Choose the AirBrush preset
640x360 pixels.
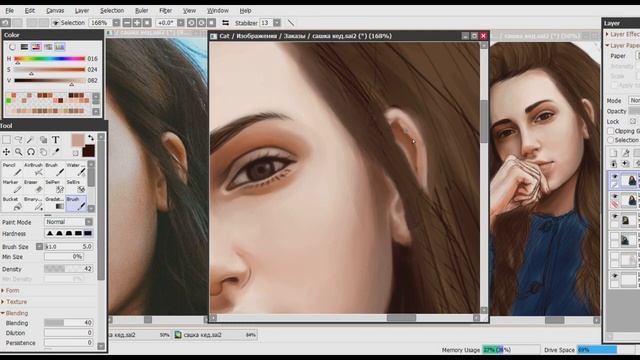click(33, 169)
